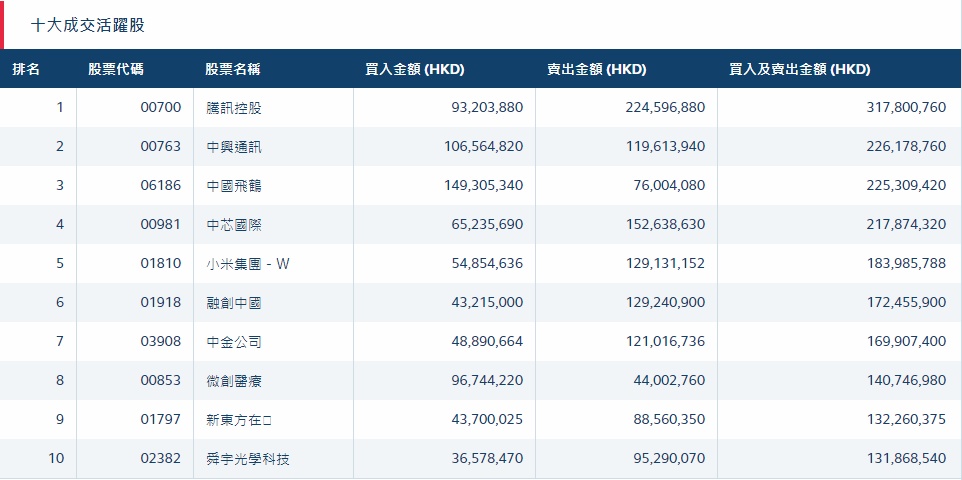This screenshot has height=480, width=962.
Task: Click stock name 中芯國際
Action: [233, 225]
